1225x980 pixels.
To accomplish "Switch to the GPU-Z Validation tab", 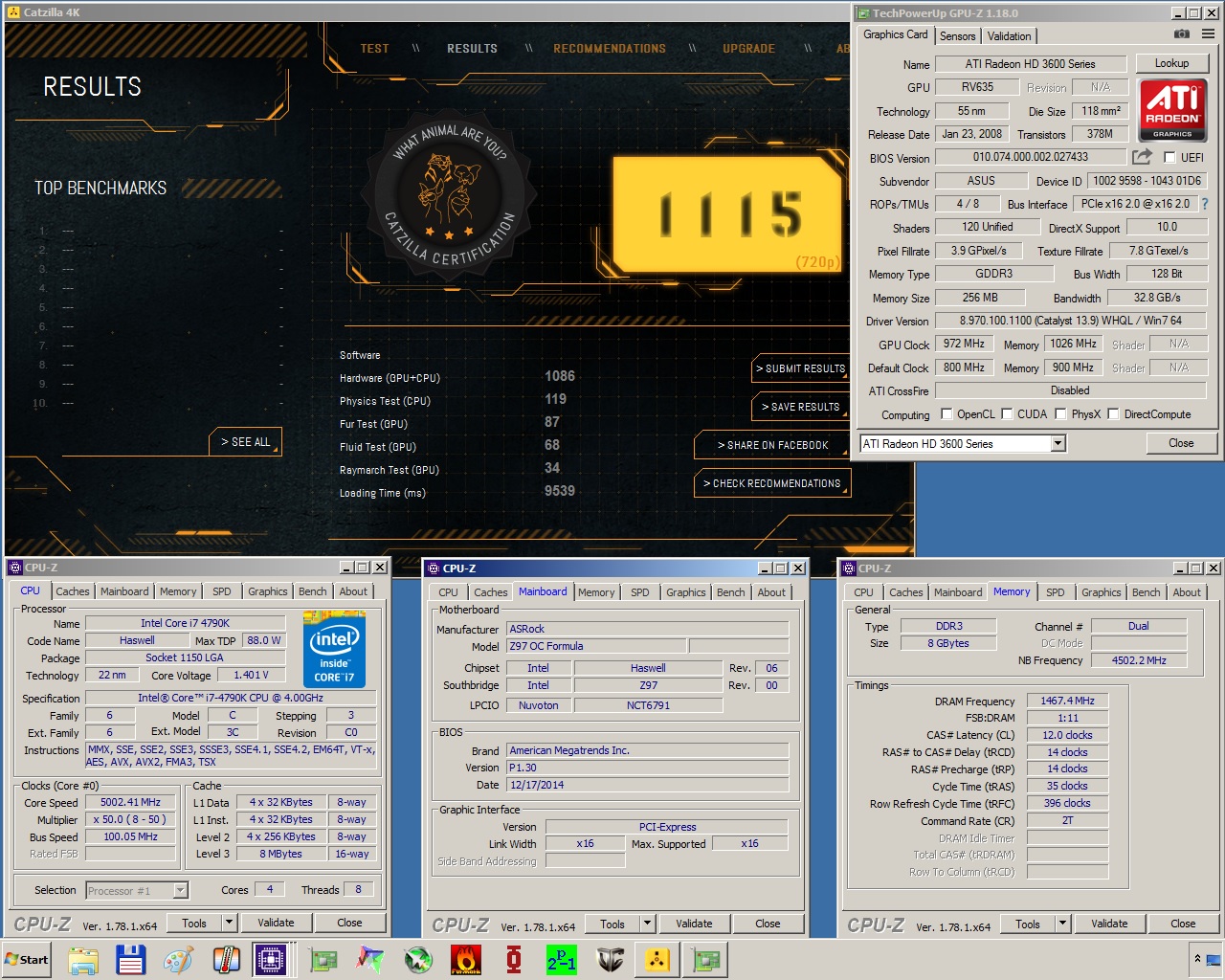I will [x=1009, y=35].
